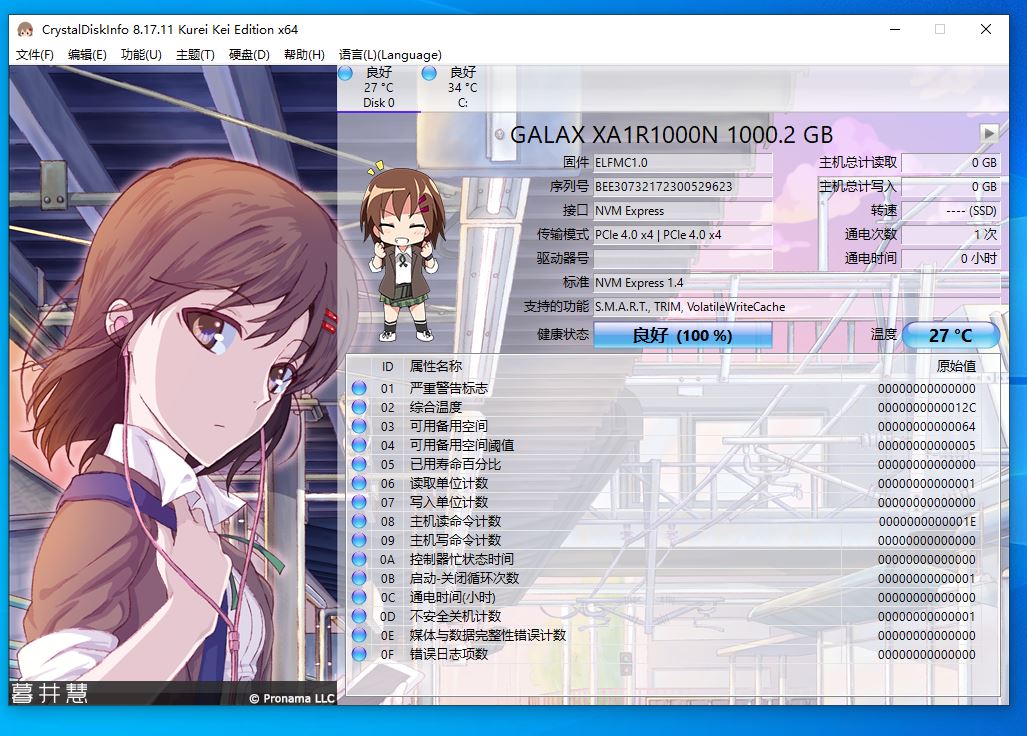Close the CrystalDiskInfo window
The image size is (1027, 736).
click(x=986, y=29)
